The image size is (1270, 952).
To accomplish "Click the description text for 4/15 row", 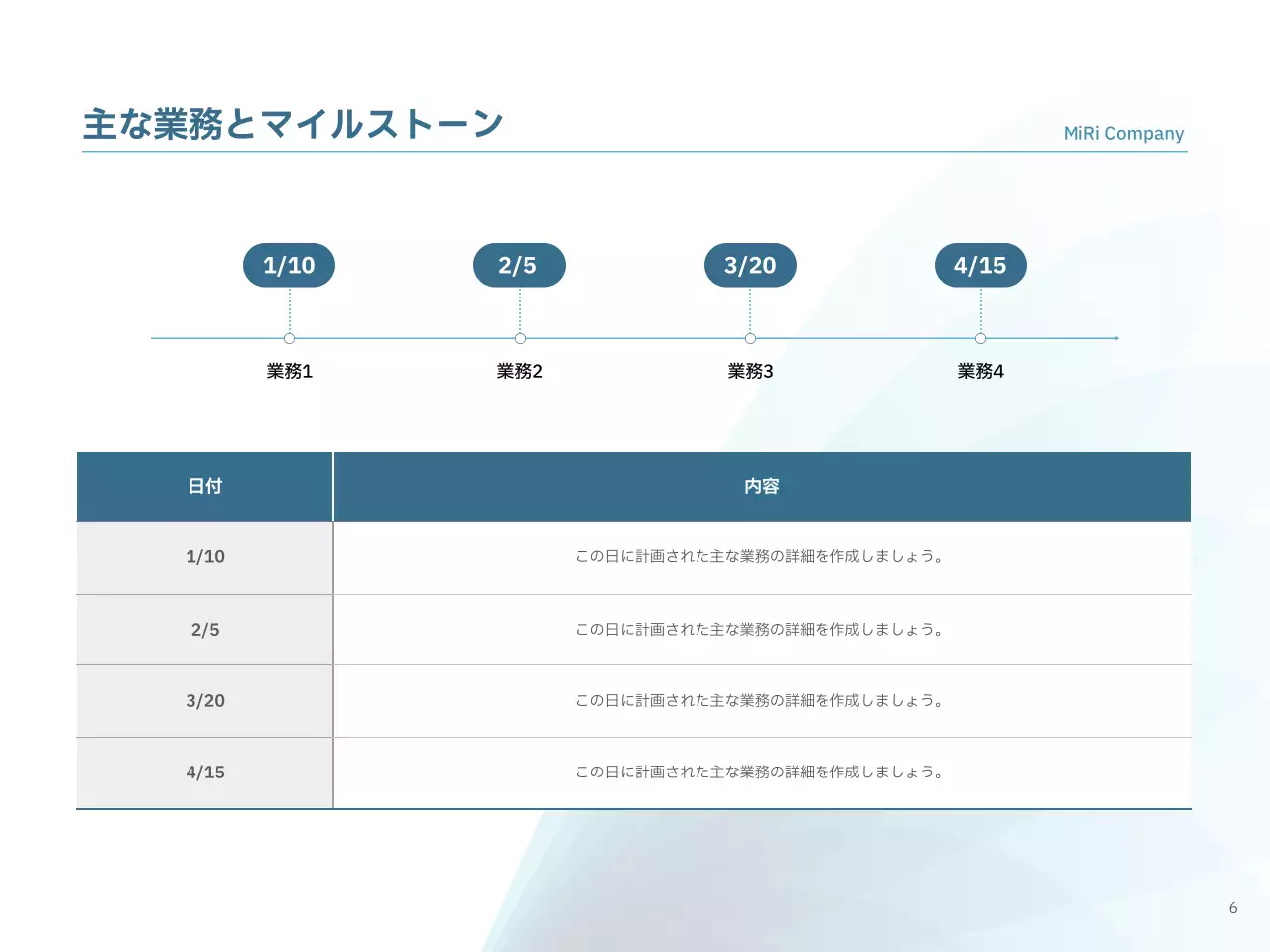I will click(x=761, y=772).
